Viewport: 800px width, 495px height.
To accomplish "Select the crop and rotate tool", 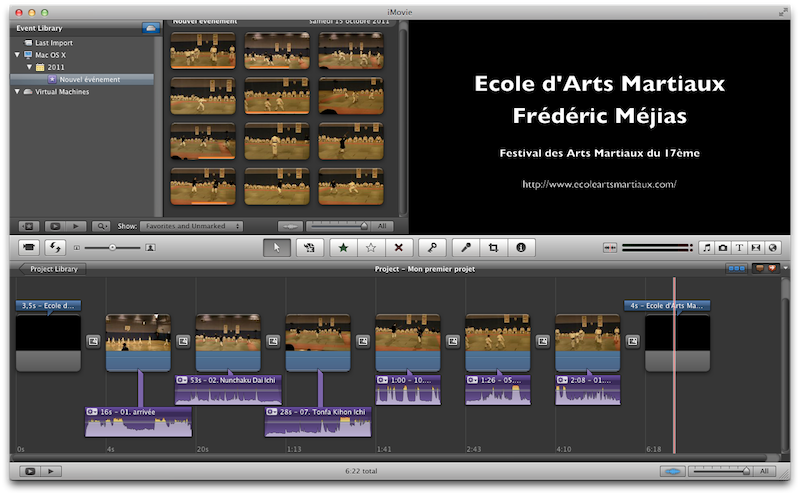I will pyautogui.click(x=493, y=248).
